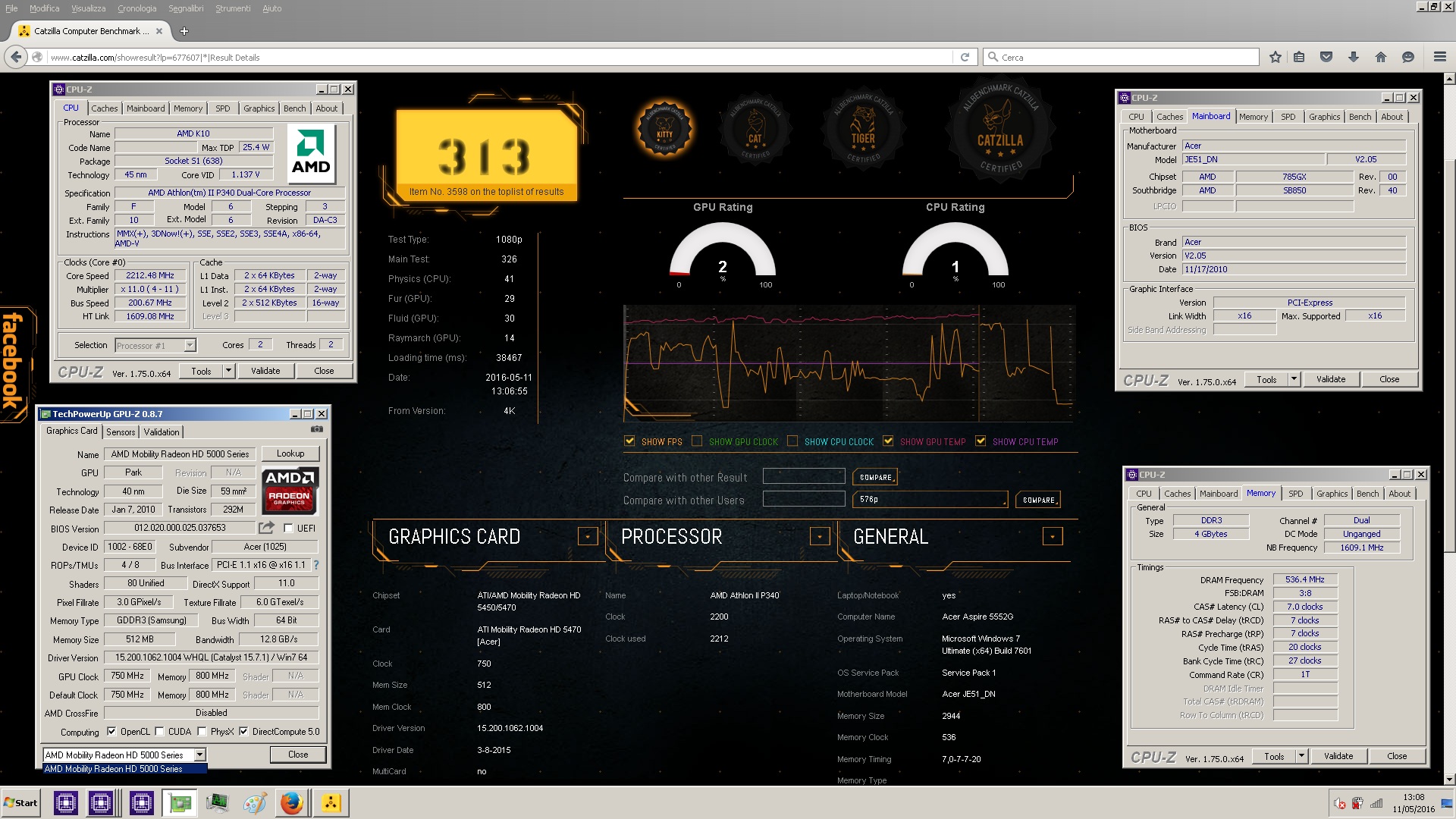
Task: Open Tools dropdown arrow in Mainboard CPU-Z window
Action: tap(1294, 379)
